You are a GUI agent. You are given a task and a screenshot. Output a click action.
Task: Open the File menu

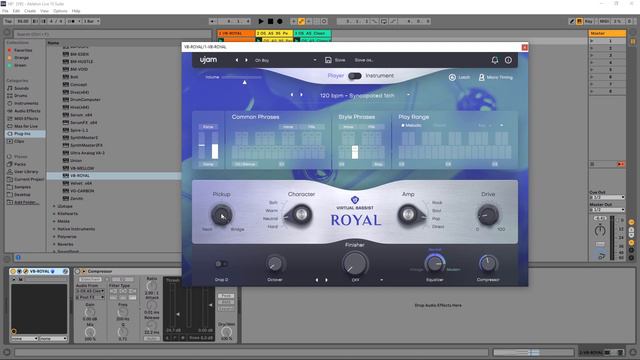pyautogui.click(x=5, y=11)
